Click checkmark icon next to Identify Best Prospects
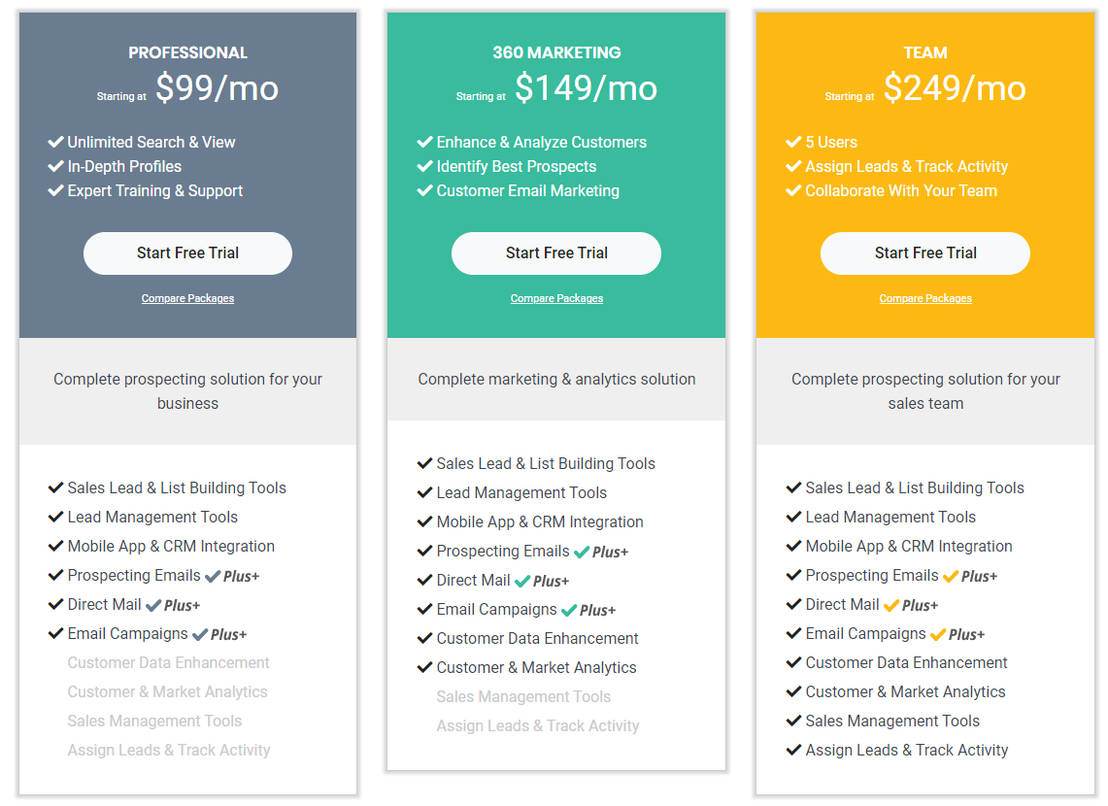This screenshot has height=806, width=1108. [425, 166]
